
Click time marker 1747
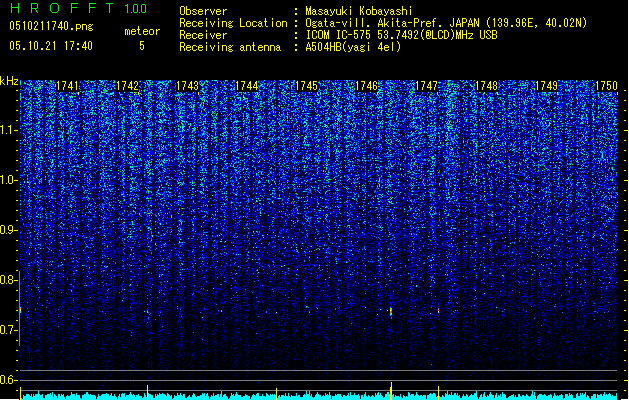click(x=426, y=86)
